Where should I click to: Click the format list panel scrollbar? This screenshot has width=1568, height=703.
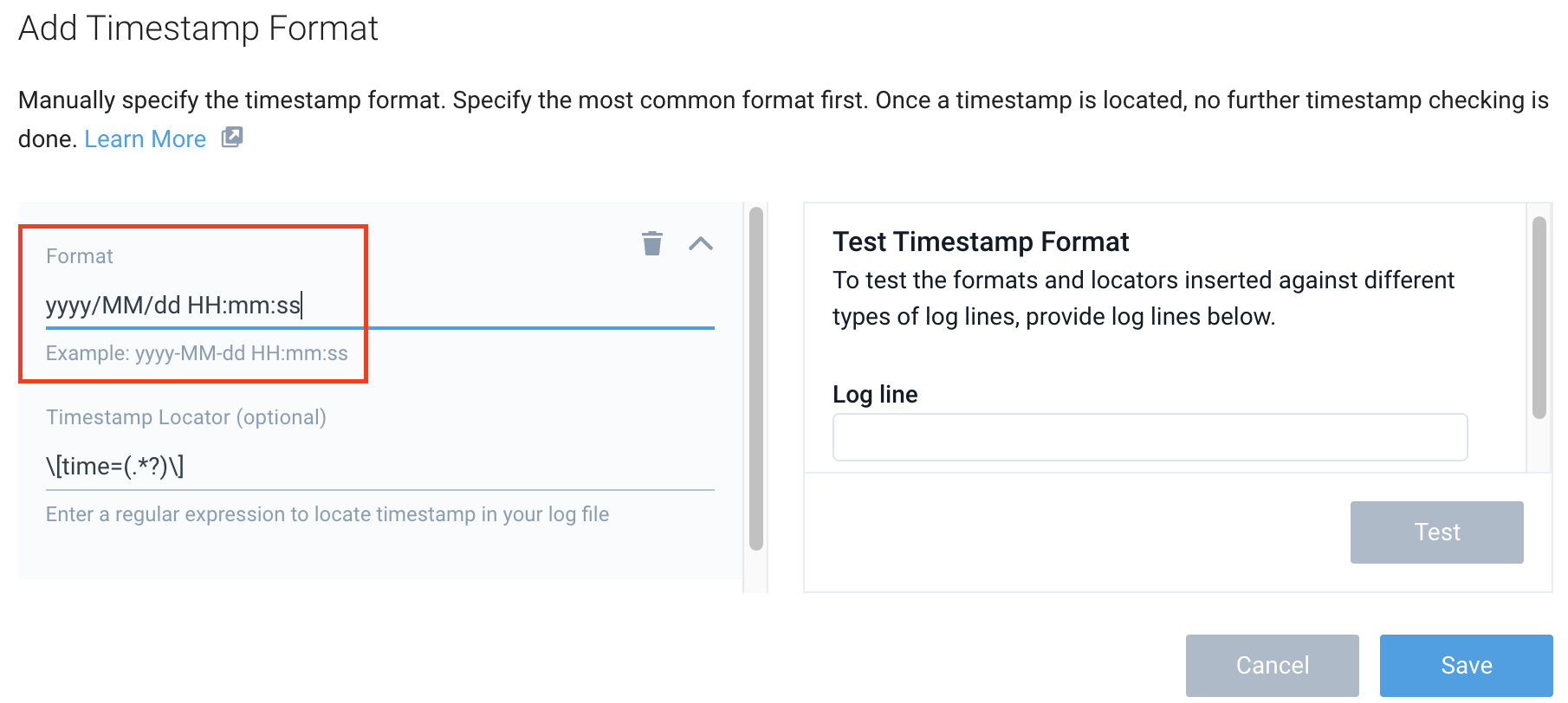[755, 378]
